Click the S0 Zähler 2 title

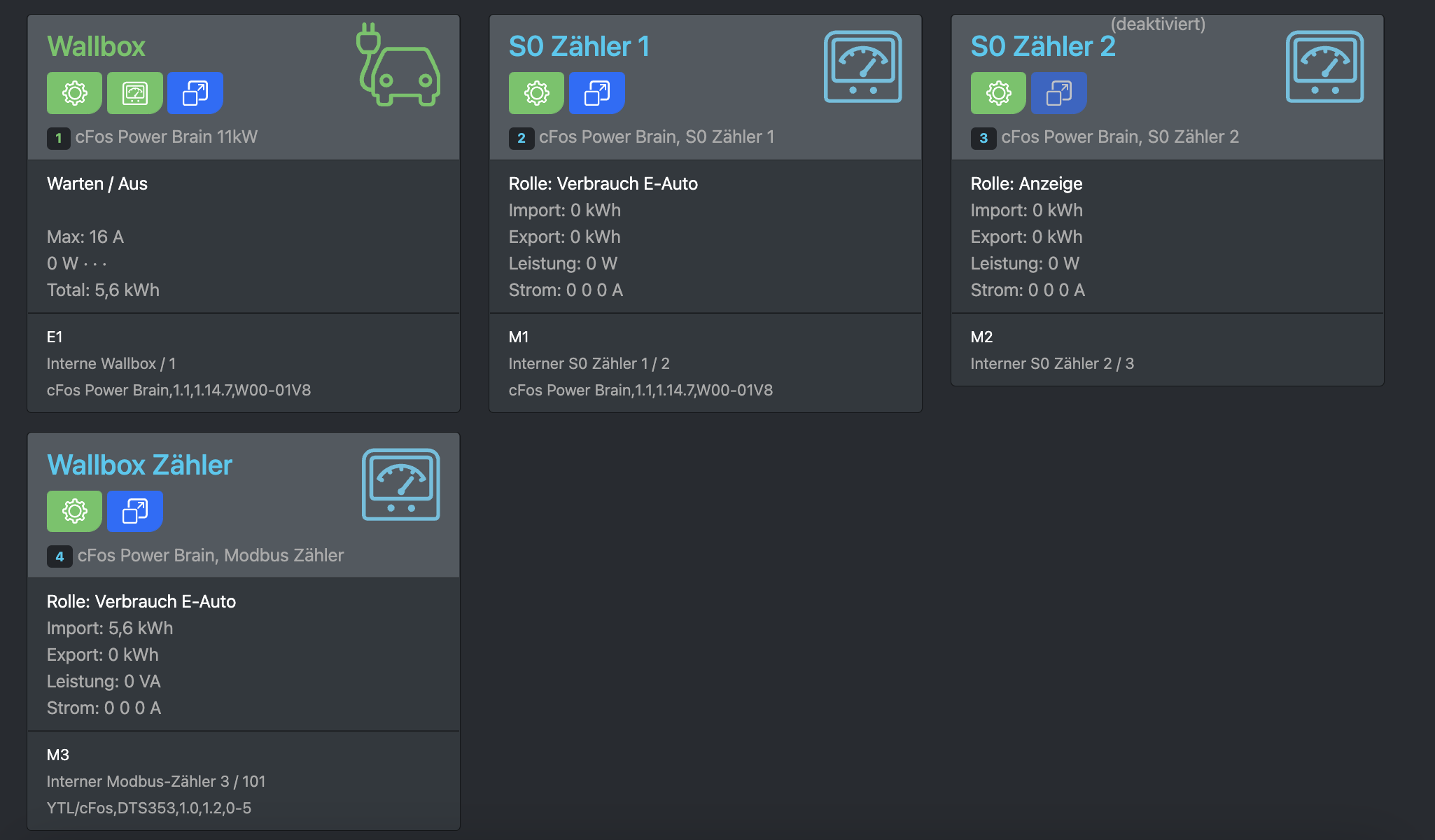tap(1043, 46)
